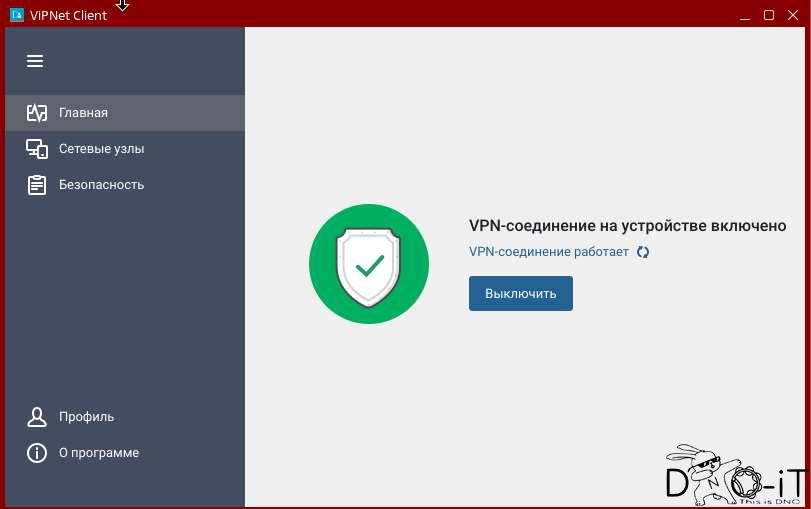Click the VPN-соединение работает link
The height and width of the screenshot is (509, 811).
coord(549,252)
